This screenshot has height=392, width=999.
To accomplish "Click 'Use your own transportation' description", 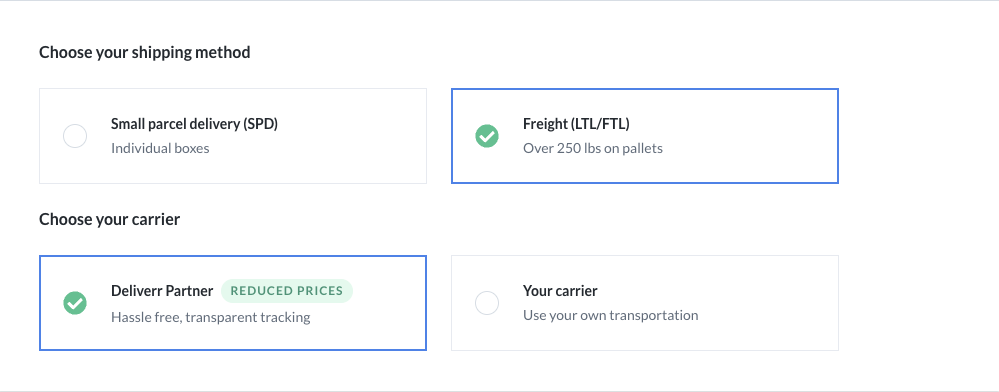I will pos(610,315).
